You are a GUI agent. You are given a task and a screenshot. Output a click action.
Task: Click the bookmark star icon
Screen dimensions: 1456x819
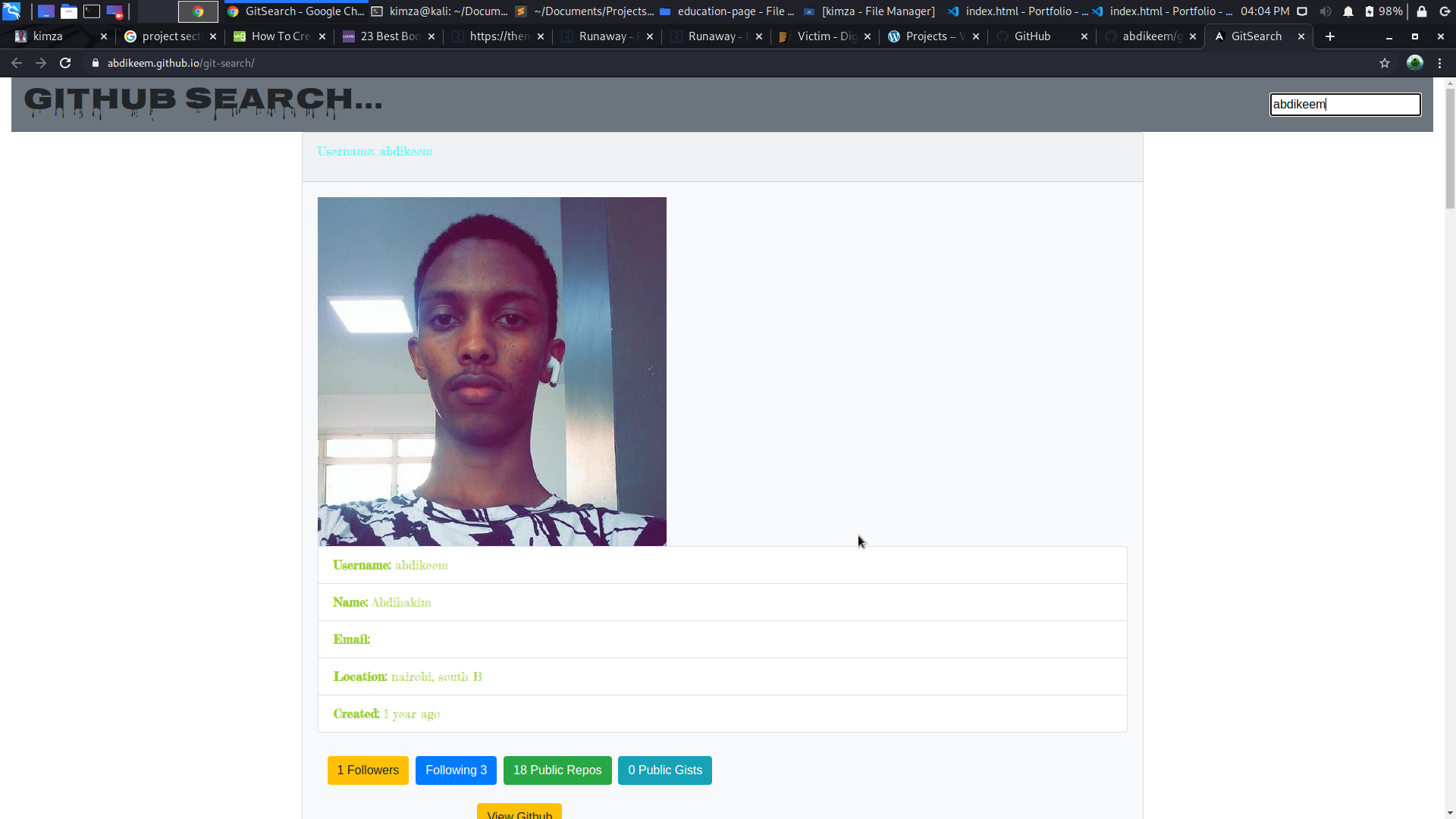point(1385,63)
